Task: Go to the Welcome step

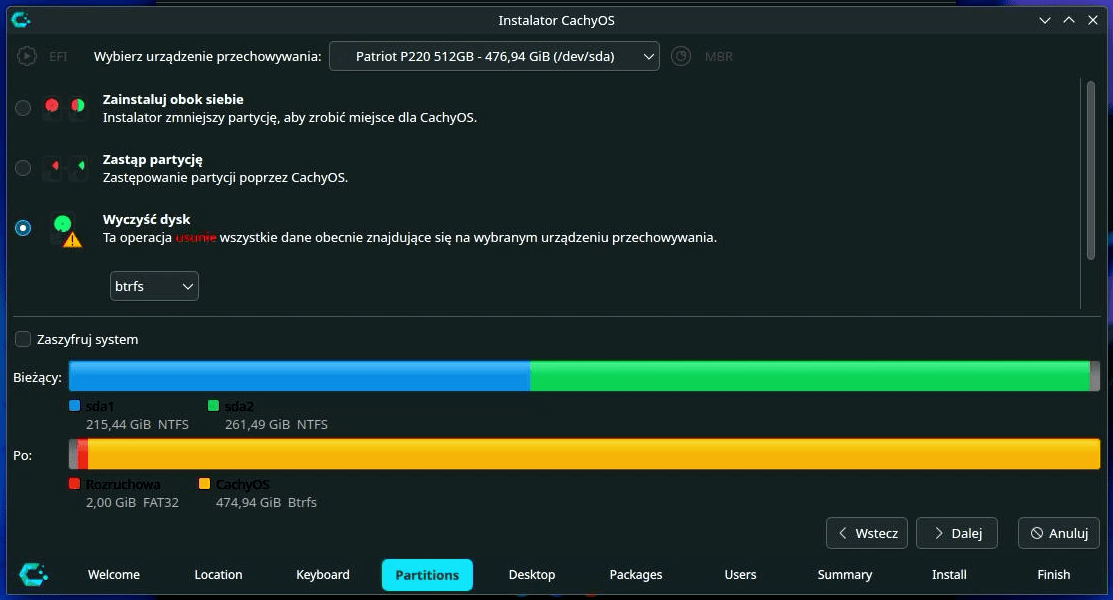Action: coord(114,574)
